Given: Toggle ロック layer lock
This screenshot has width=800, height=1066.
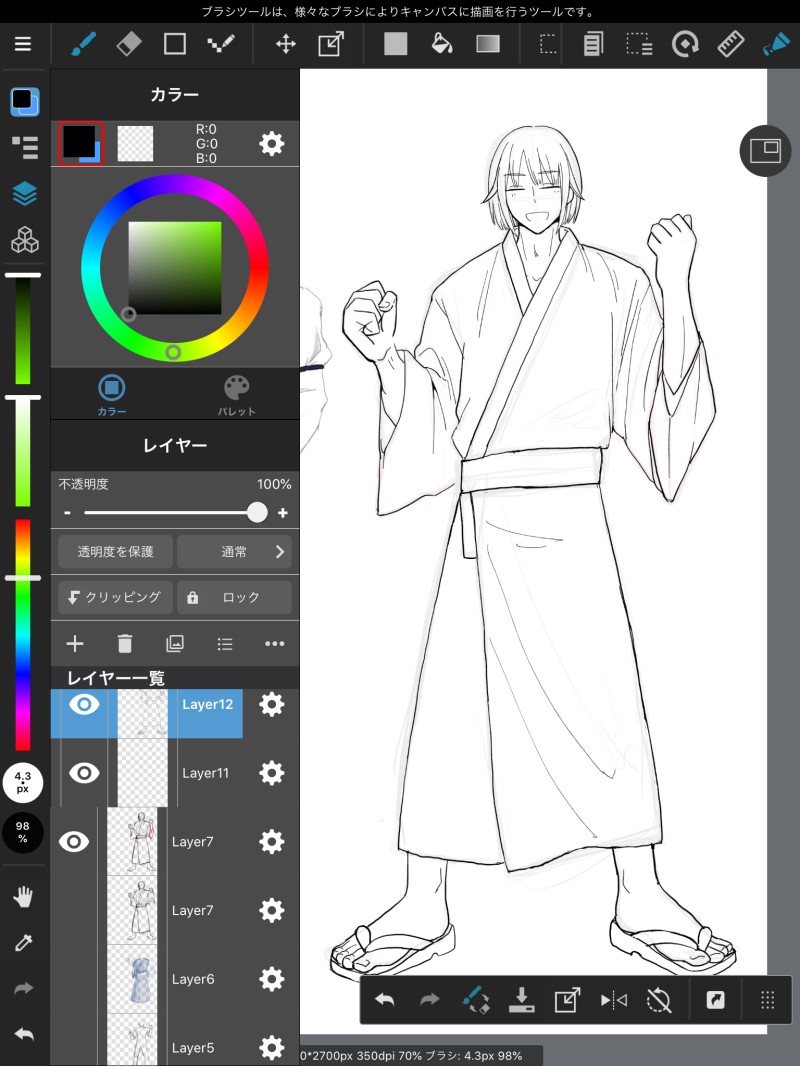Looking at the screenshot, I should [x=234, y=597].
